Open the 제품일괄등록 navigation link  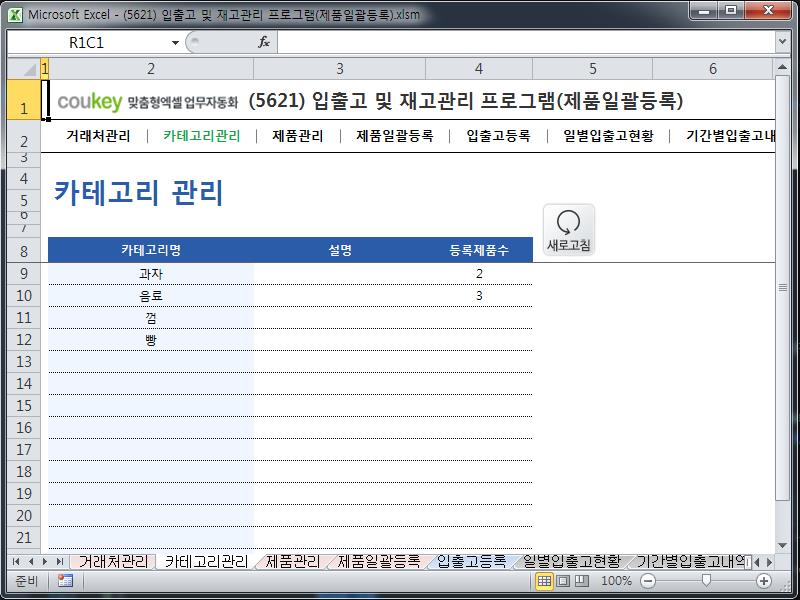395,136
